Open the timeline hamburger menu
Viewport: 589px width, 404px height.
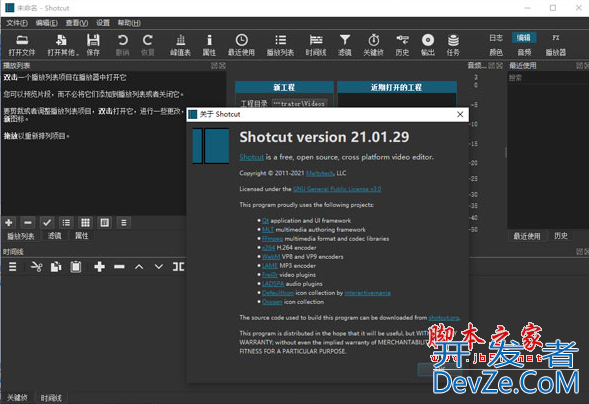13,267
